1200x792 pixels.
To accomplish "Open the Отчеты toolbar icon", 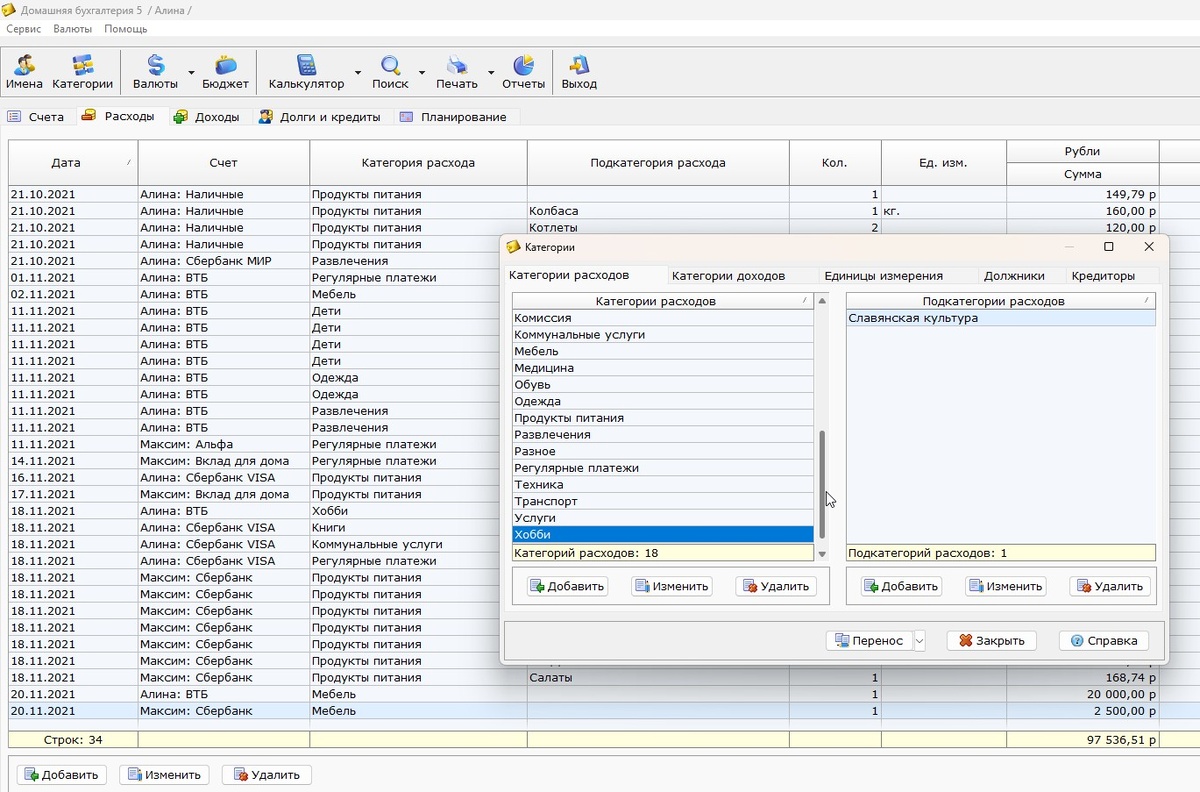I will tap(523, 73).
